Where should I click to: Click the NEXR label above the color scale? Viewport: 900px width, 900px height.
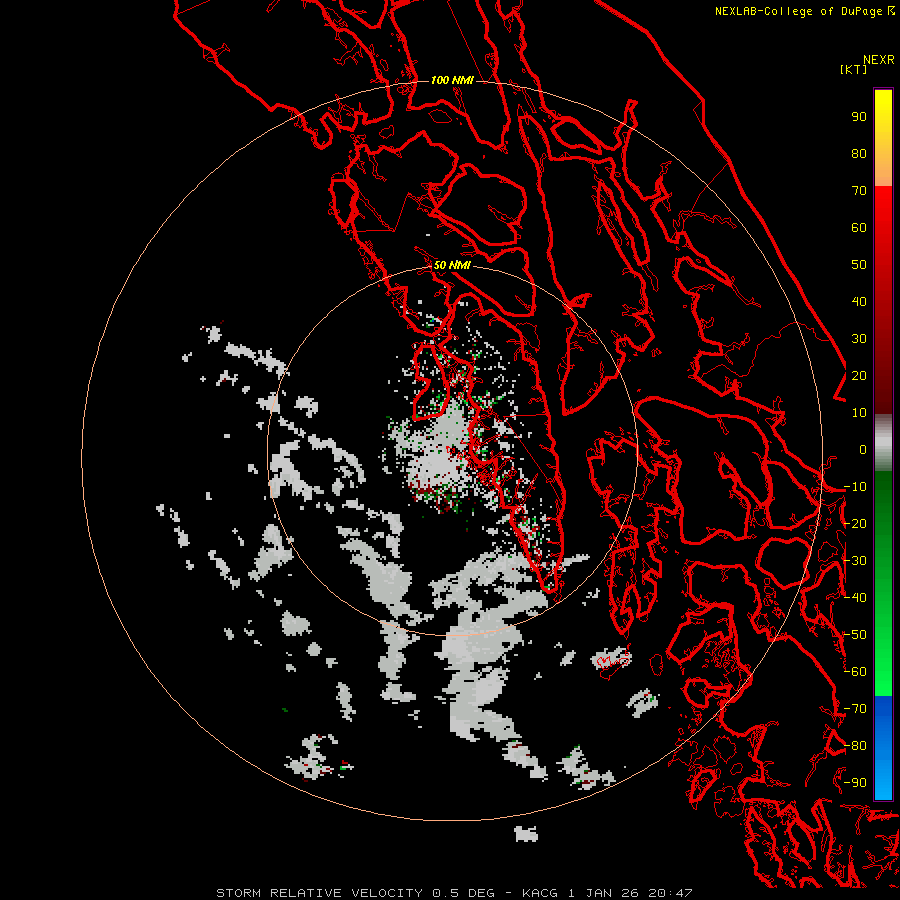click(x=879, y=60)
